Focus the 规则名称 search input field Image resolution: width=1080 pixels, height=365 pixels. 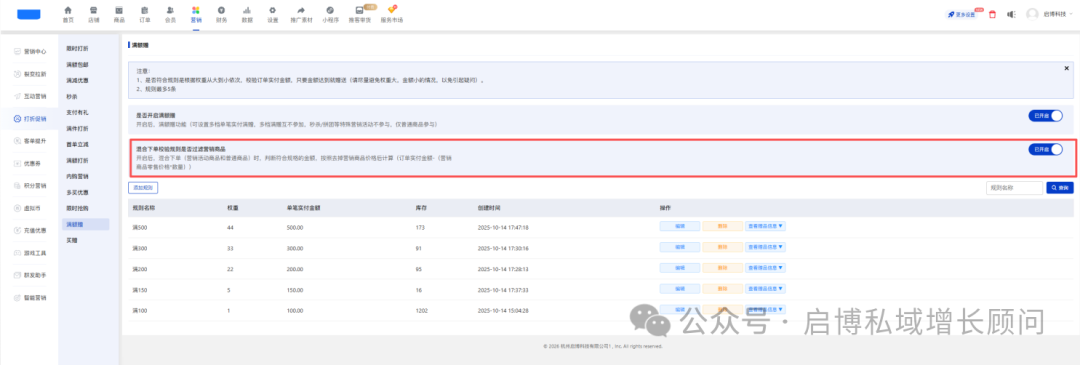pyautogui.click(x=1015, y=187)
